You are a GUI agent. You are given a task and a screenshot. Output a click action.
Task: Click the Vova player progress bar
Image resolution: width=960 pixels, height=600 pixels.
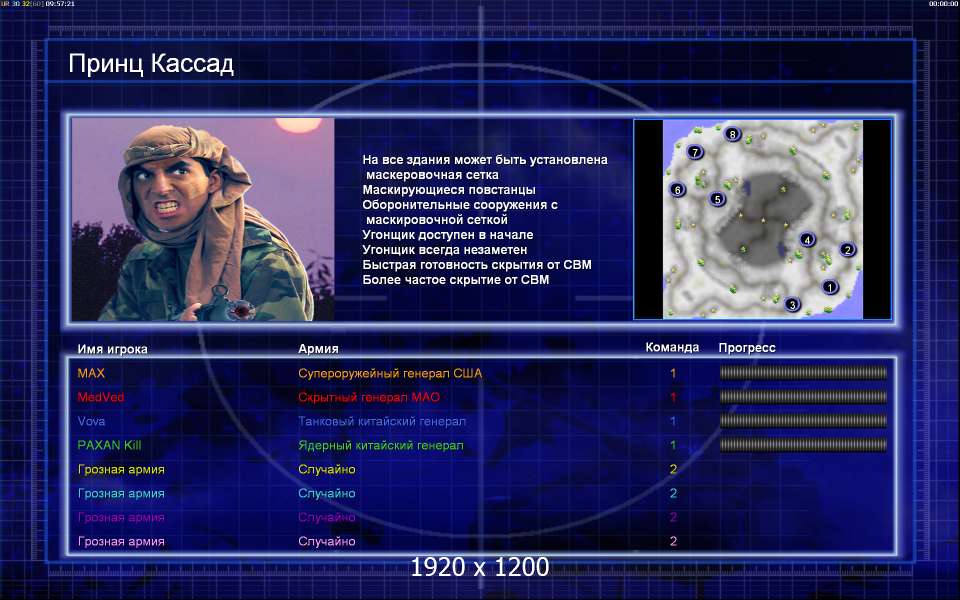(803, 421)
